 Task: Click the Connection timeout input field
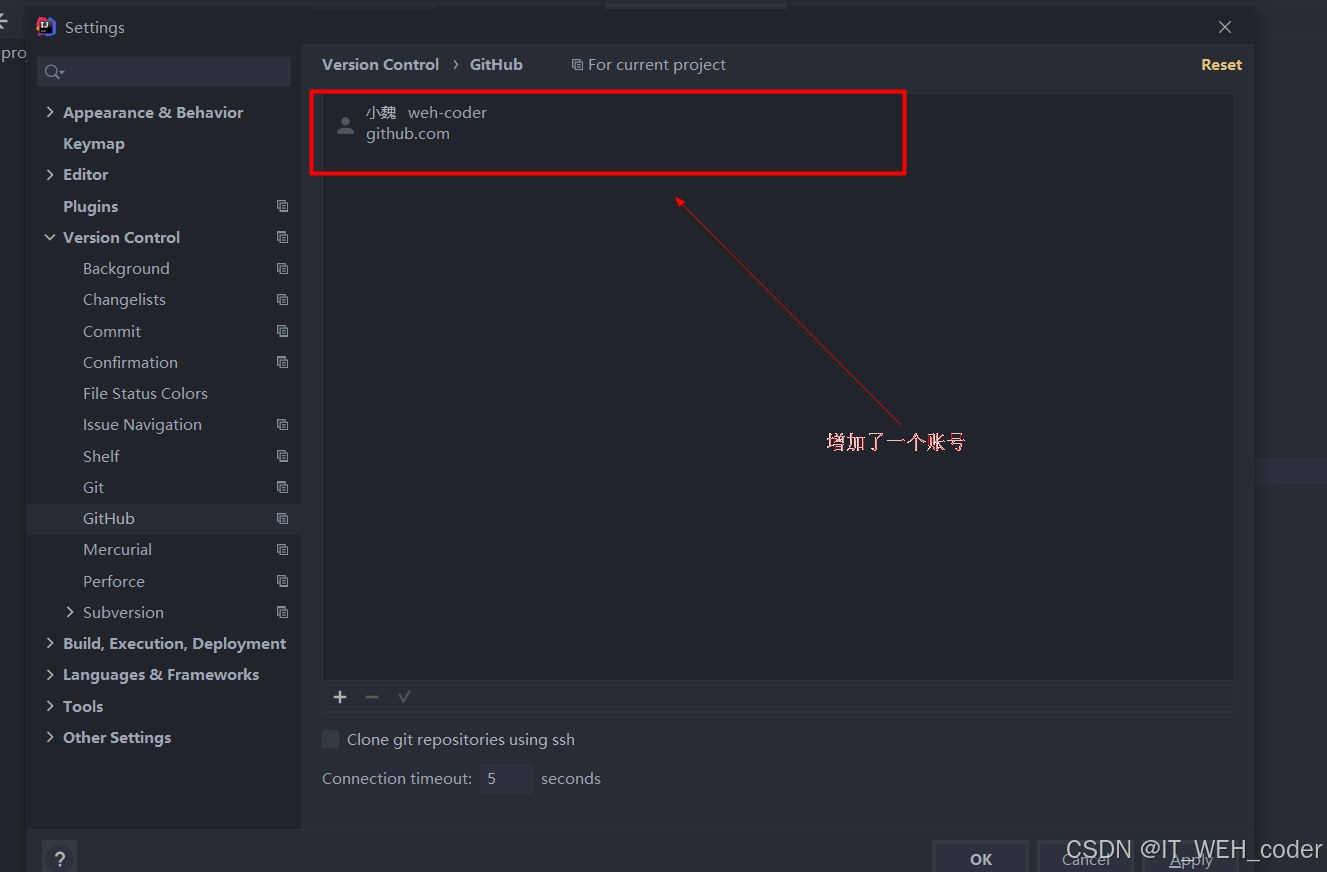click(x=506, y=778)
